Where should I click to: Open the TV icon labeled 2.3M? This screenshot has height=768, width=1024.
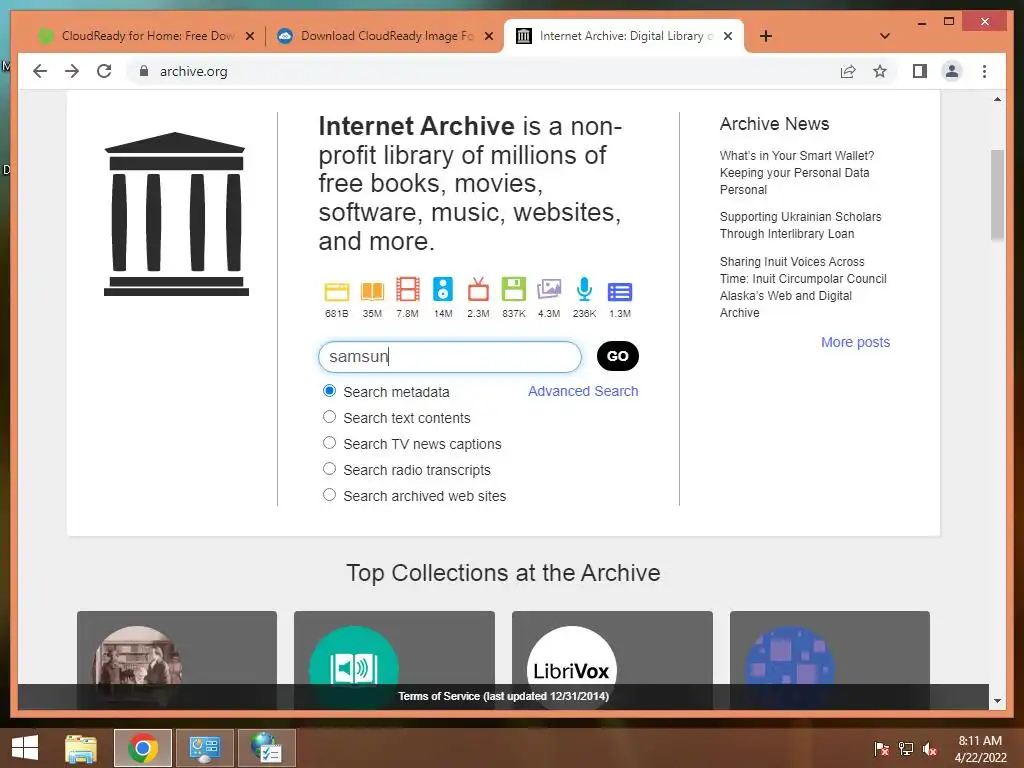tap(478, 289)
